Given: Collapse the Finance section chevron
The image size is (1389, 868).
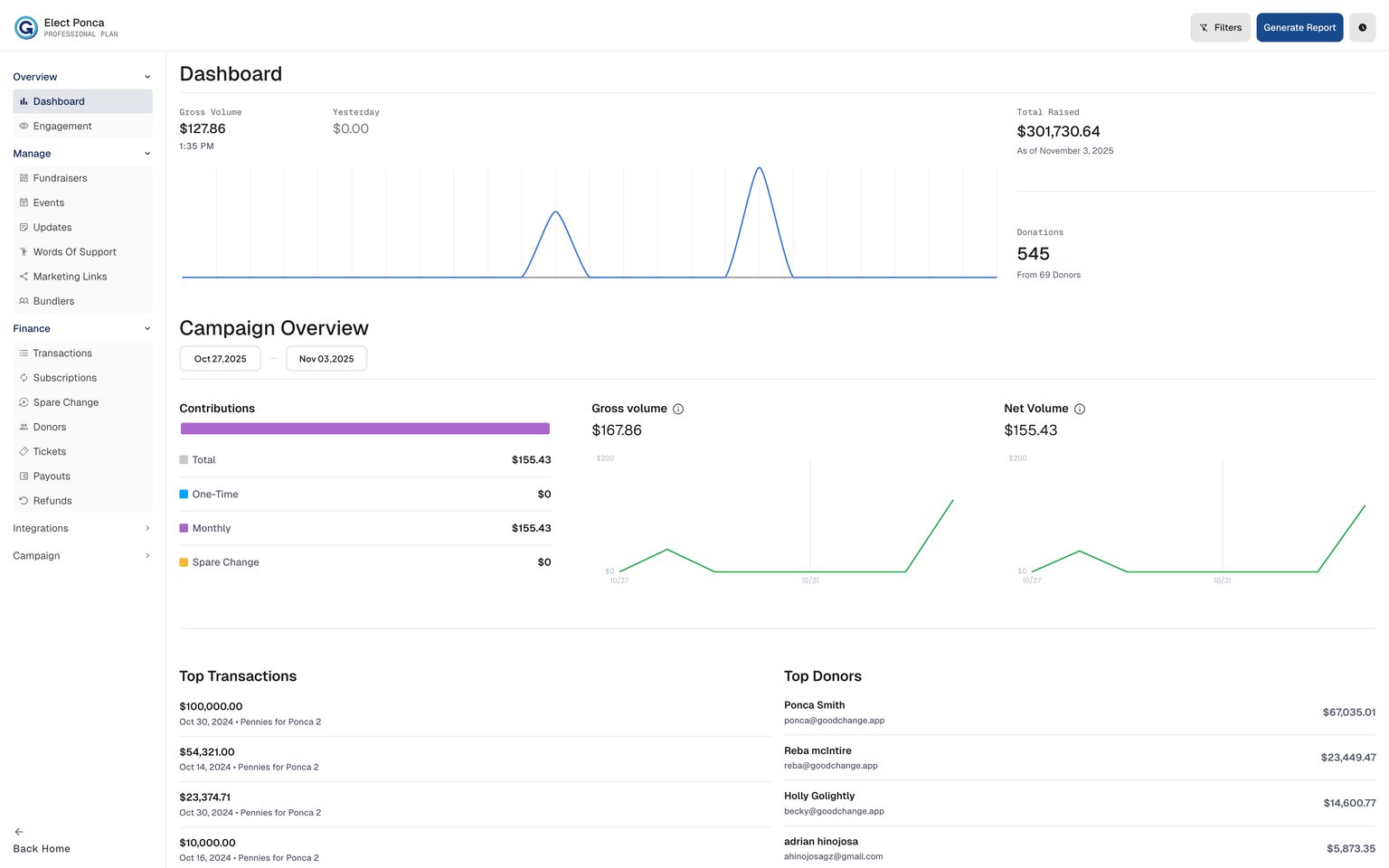Looking at the screenshot, I should (x=147, y=329).
